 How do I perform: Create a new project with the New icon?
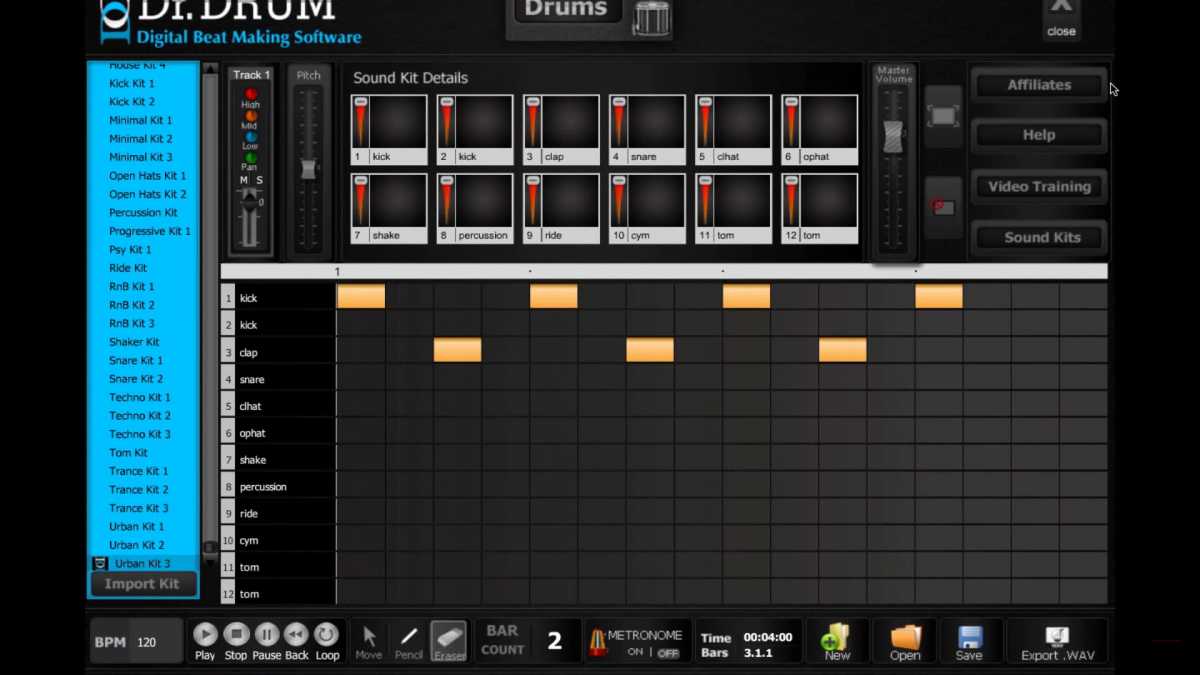836,635
